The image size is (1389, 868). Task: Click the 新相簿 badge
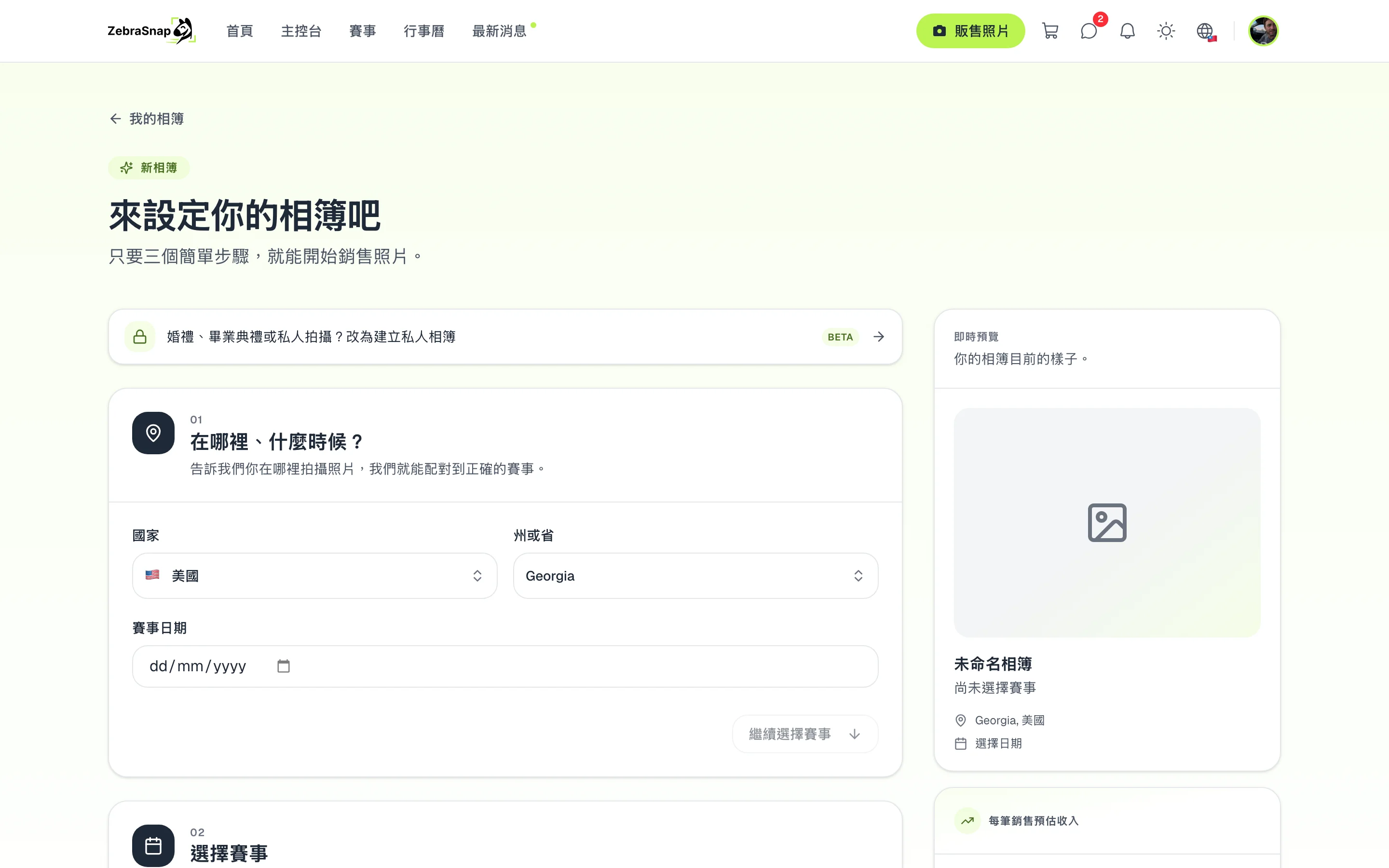[x=149, y=168]
